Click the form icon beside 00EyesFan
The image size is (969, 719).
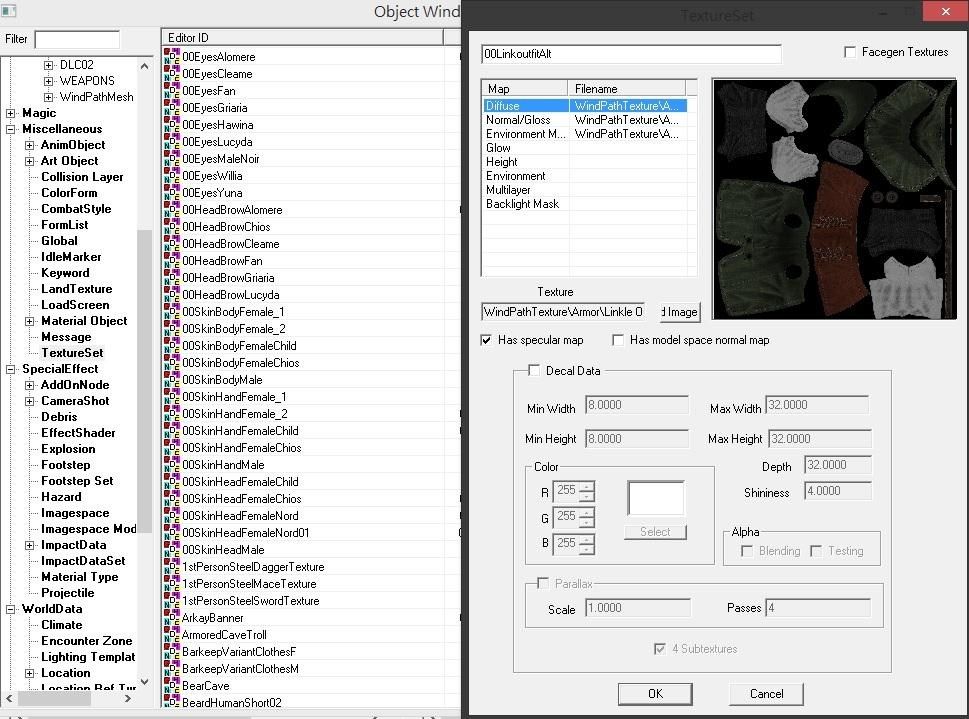point(172,90)
